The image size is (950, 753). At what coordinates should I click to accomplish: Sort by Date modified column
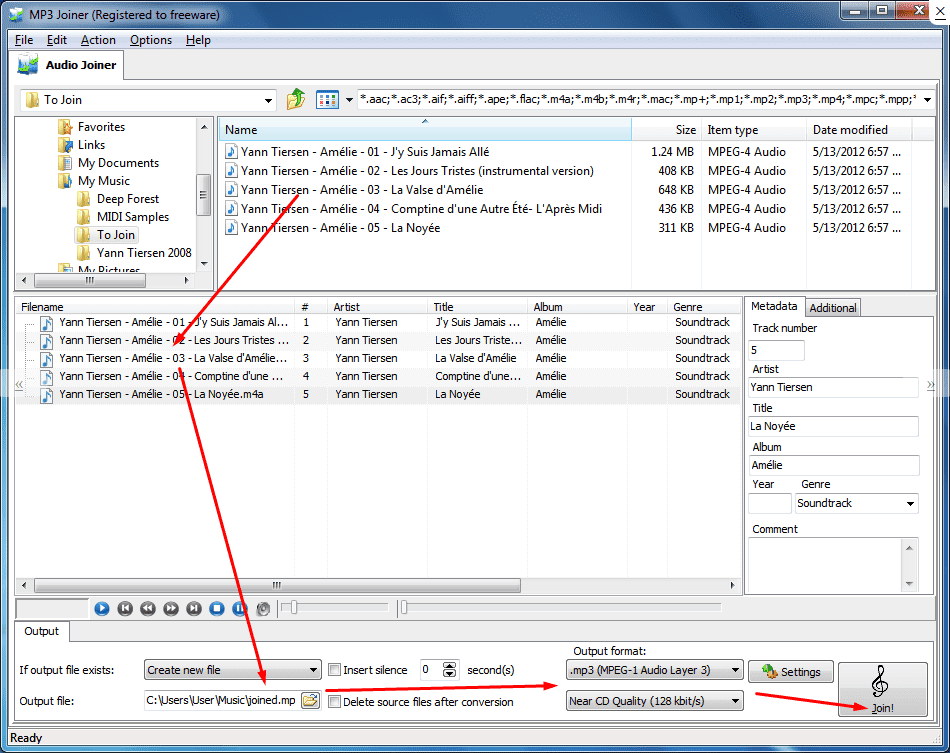click(x=858, y=130)
